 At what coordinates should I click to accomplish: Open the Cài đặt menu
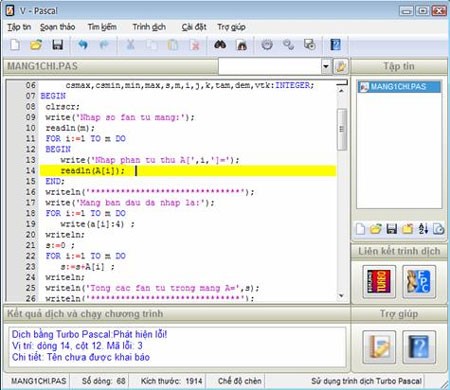pyautogui.click(x=194, y=27)
